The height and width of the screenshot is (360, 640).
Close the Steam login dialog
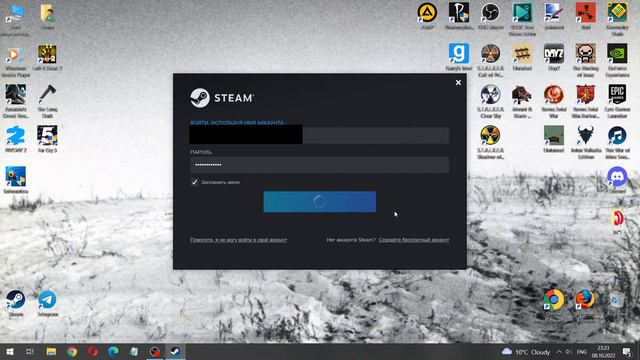(458, 82)
